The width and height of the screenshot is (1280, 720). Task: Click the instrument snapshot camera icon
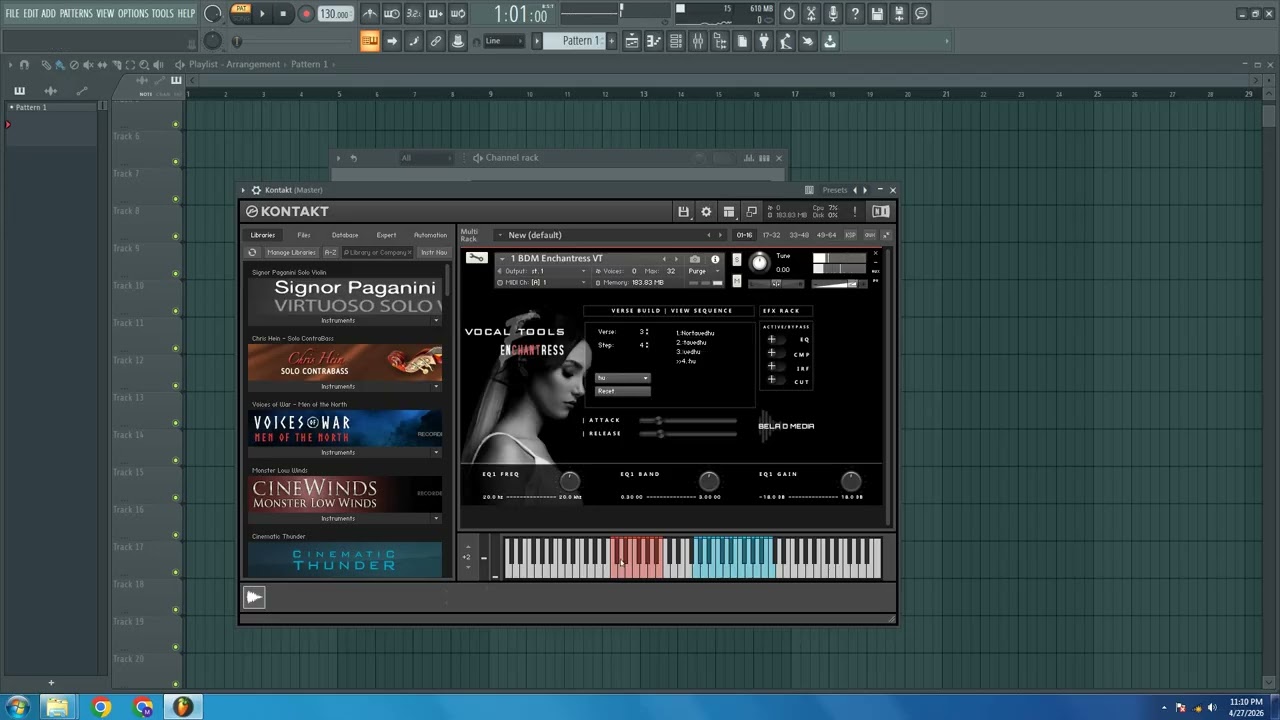point(695,259)
